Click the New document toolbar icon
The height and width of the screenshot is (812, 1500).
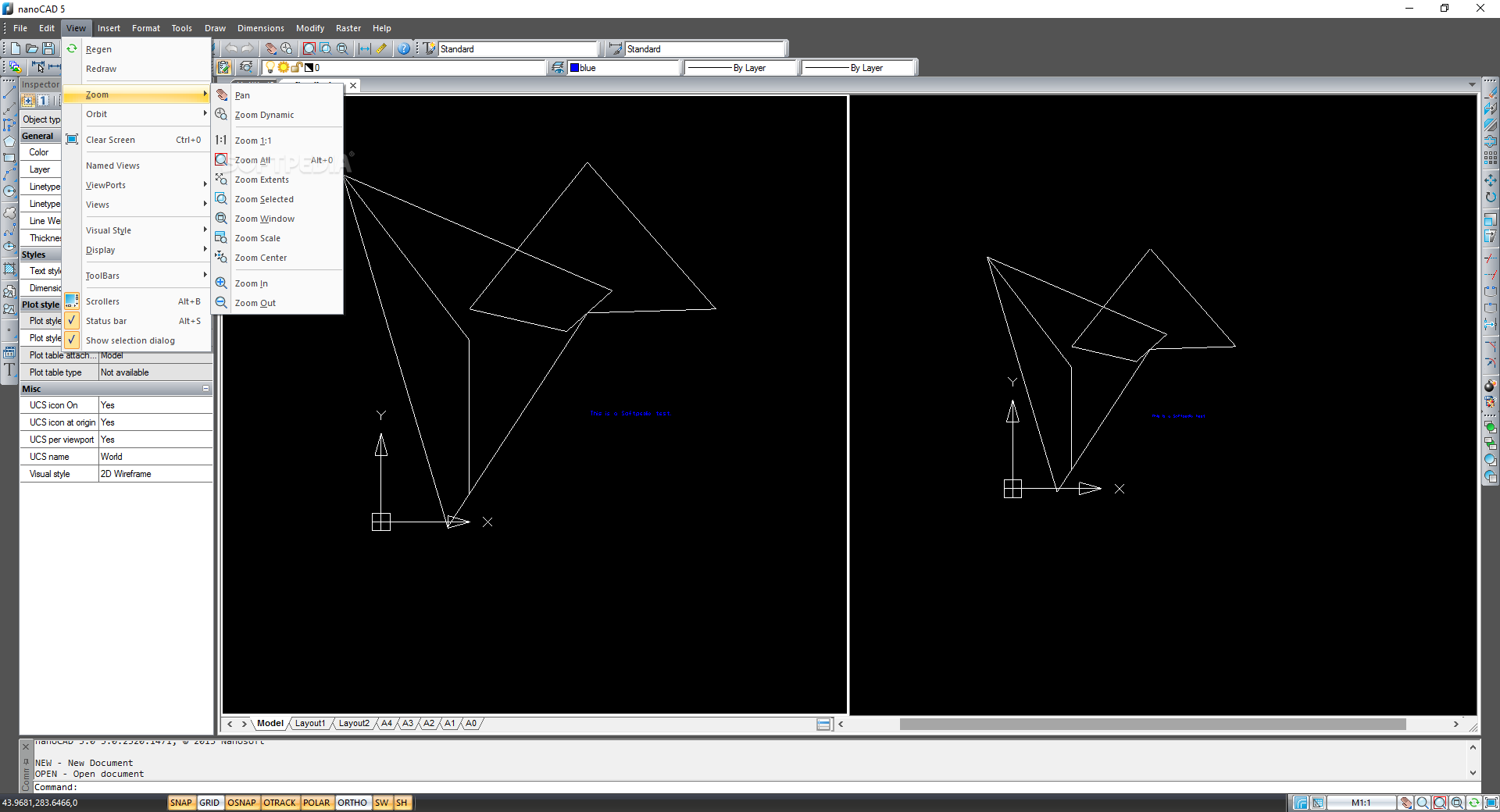15,48
